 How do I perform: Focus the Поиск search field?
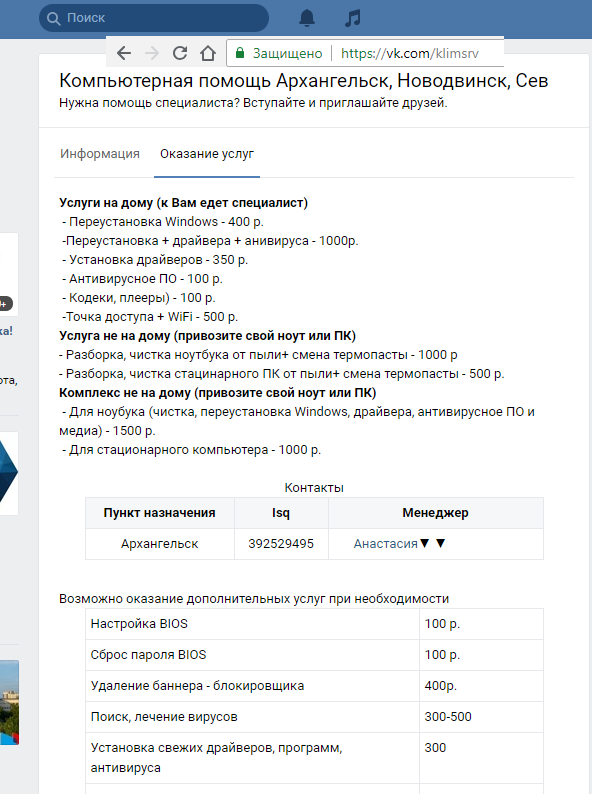pos(154,18)
